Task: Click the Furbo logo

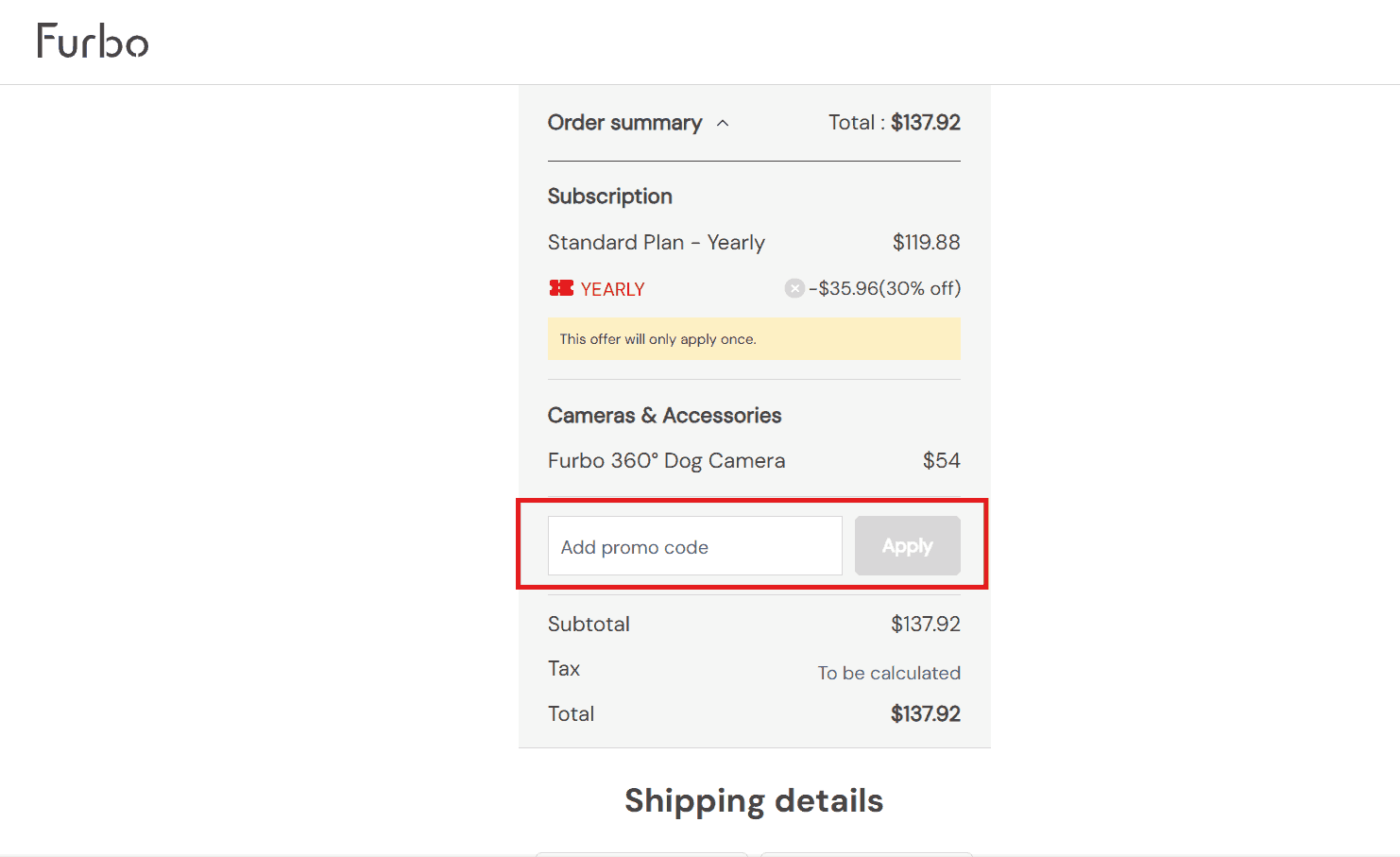Action: pyautogui.click(x=93, y=42)
